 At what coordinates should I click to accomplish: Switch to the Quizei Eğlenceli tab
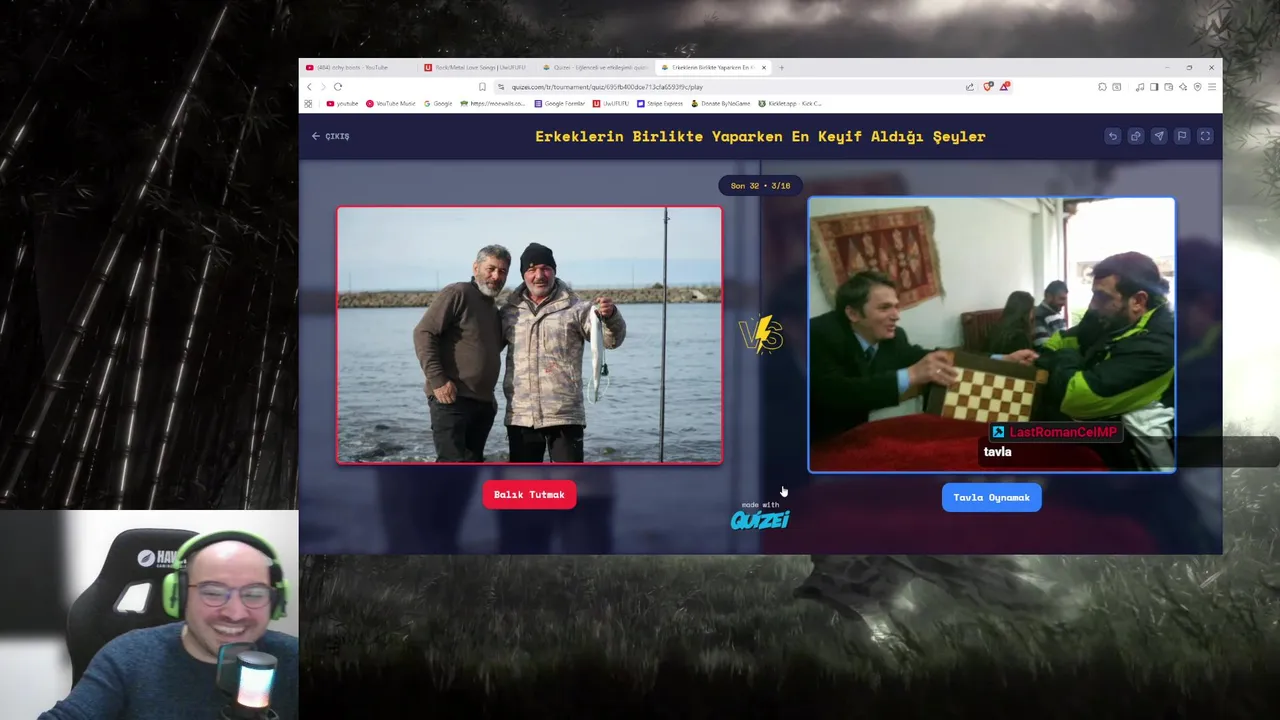(x=594, y=67)
